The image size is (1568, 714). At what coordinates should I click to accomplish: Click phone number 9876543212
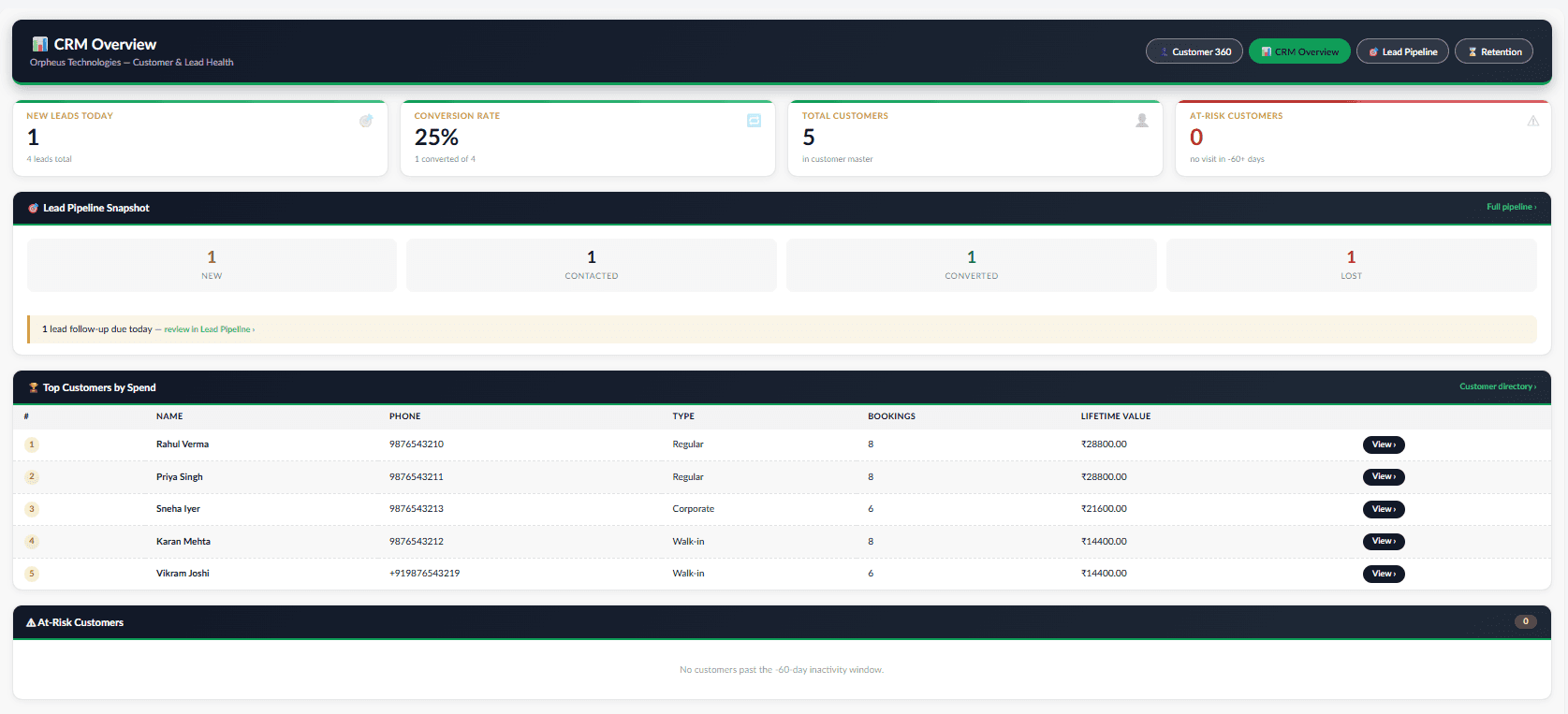click(x=417, y=542)
